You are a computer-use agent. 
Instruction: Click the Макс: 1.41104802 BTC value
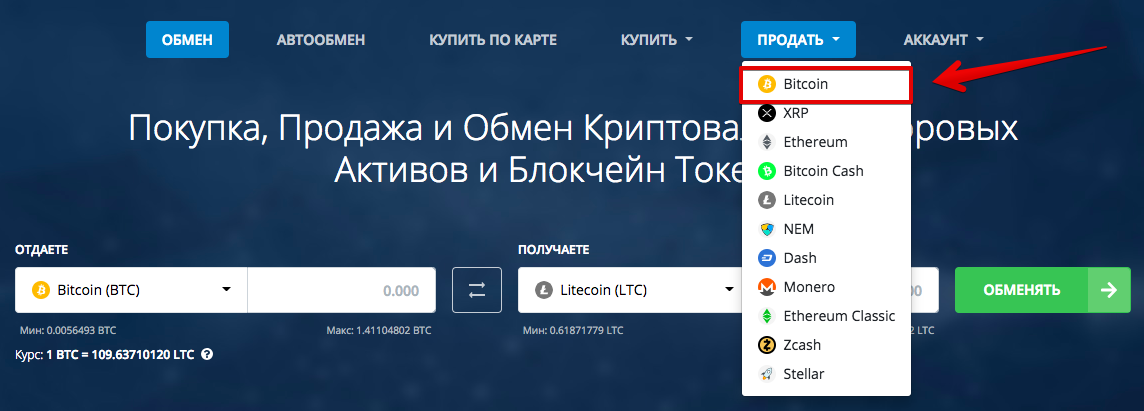[x=379, y=331]
